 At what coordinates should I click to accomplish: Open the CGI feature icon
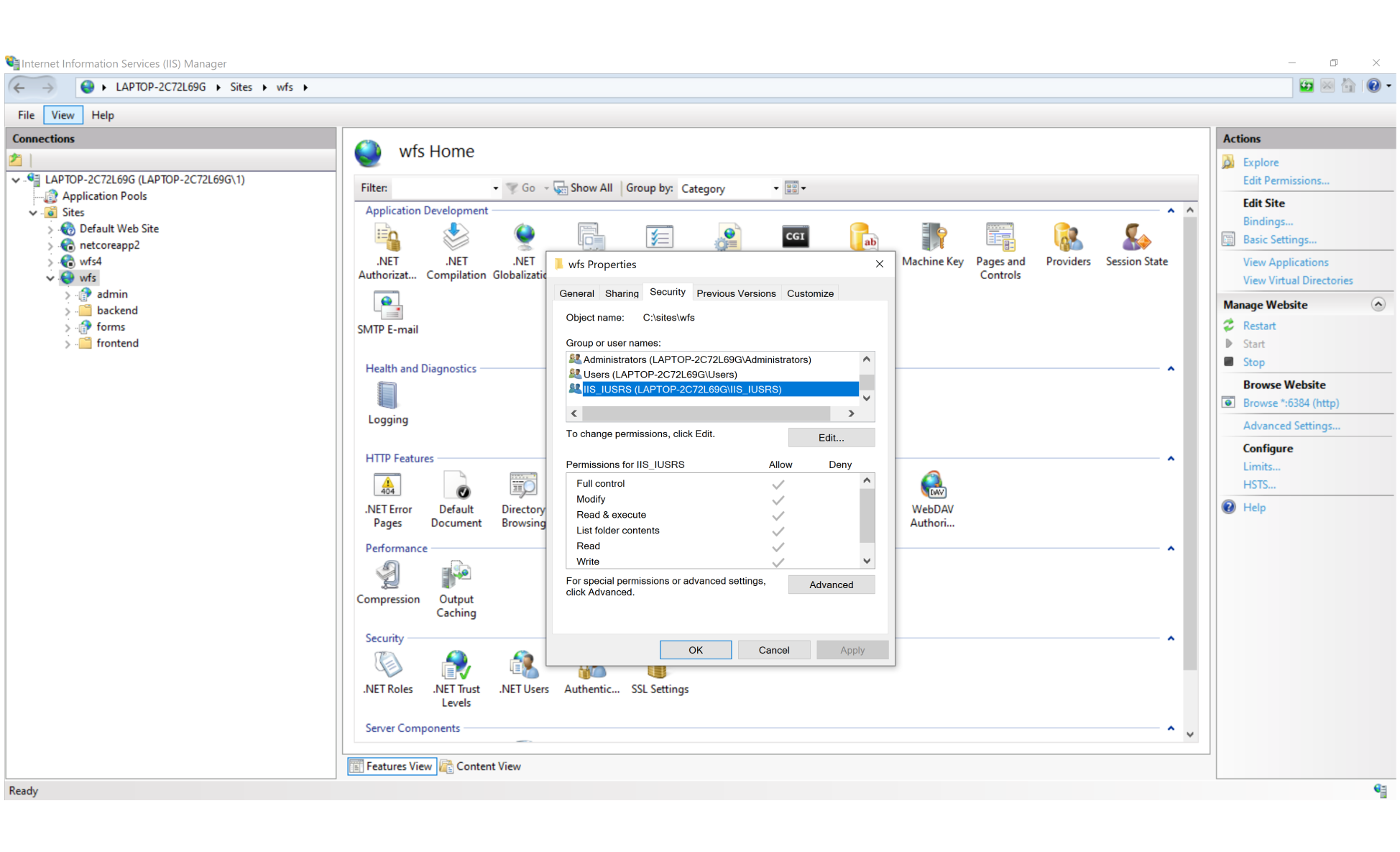pyautogui.click(x=795, y=237)
